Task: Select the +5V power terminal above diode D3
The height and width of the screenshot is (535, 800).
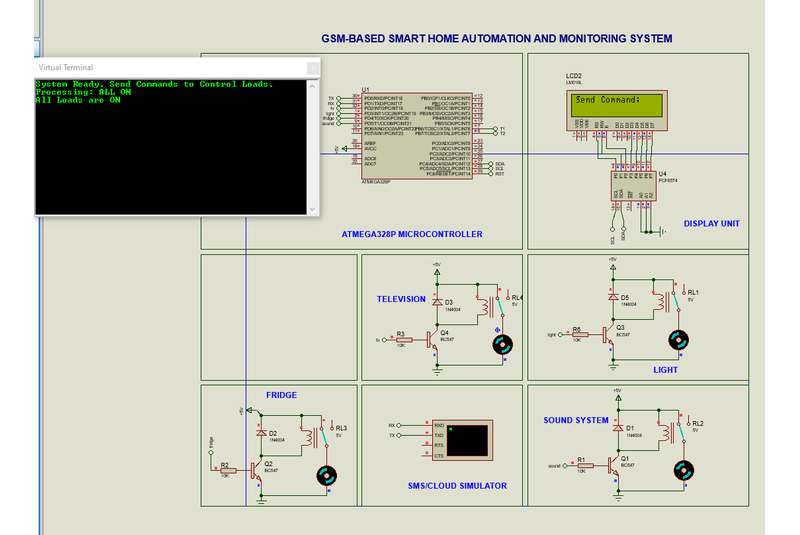Action: 437,271
